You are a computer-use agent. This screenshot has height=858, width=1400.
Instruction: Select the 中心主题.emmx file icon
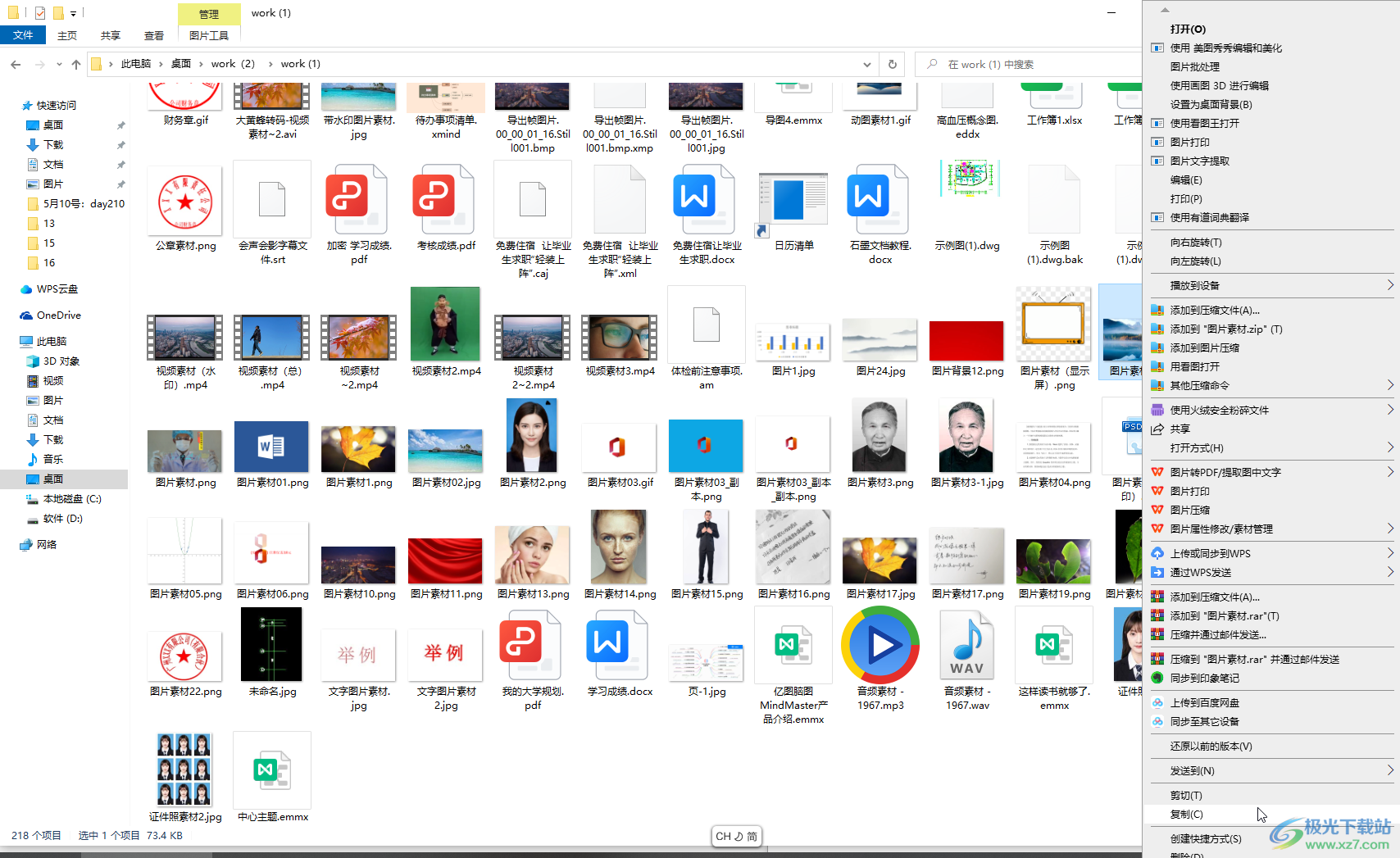[271, 770]
